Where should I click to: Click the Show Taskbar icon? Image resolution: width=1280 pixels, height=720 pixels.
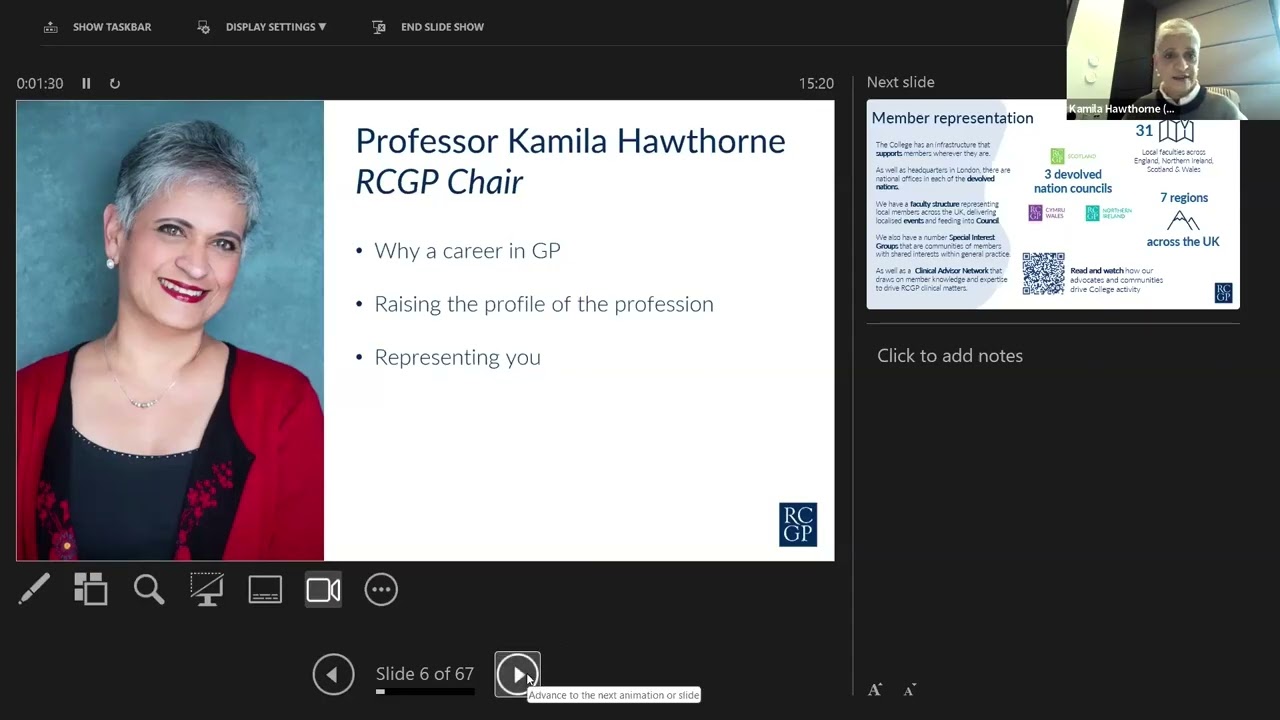pos(50,27)
